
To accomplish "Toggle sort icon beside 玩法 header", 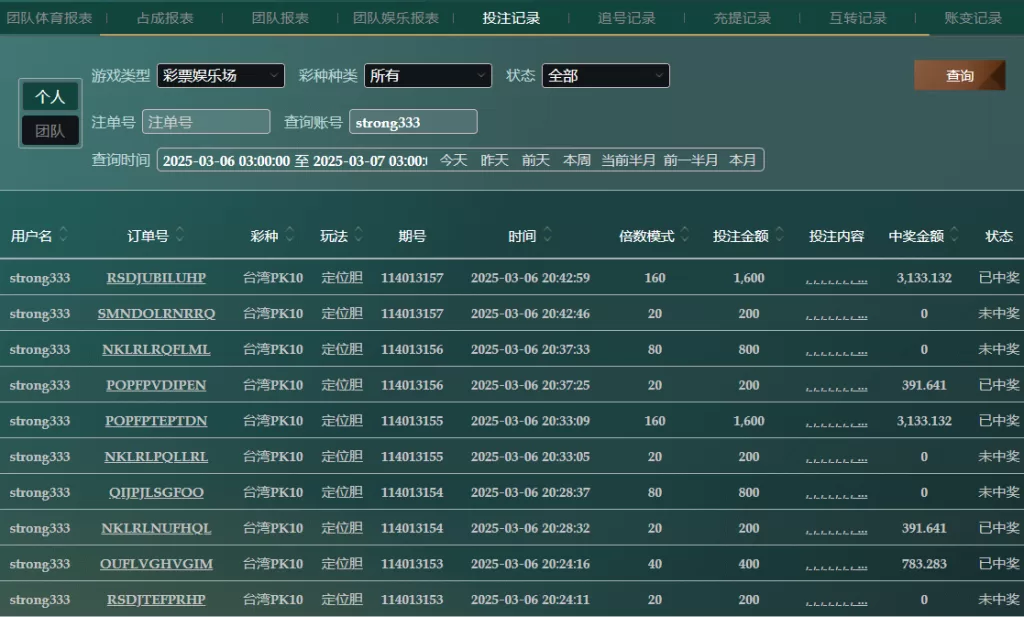I will pos(359,236).
